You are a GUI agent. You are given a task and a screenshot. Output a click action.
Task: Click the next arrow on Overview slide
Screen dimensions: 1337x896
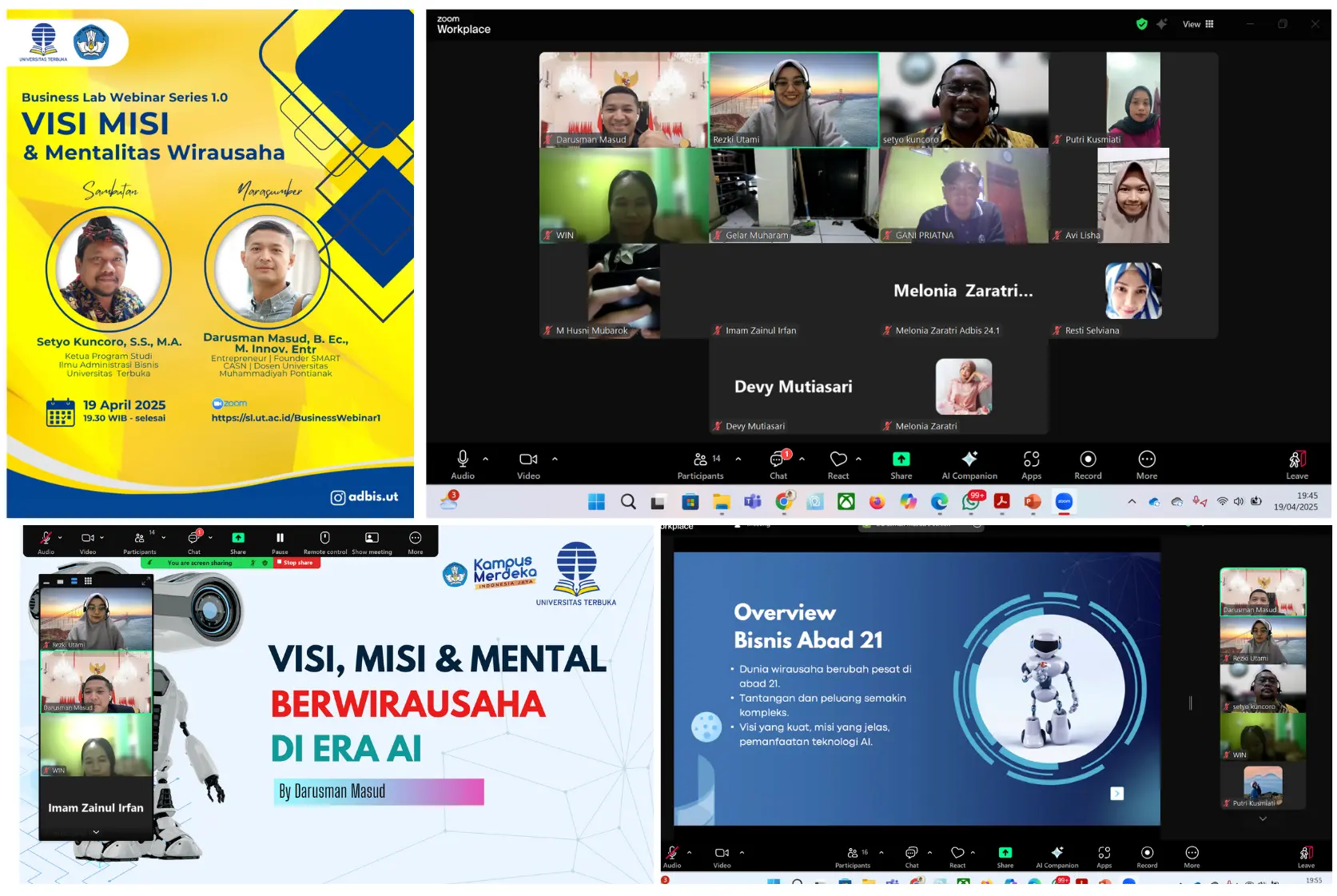click(1116, 793)
